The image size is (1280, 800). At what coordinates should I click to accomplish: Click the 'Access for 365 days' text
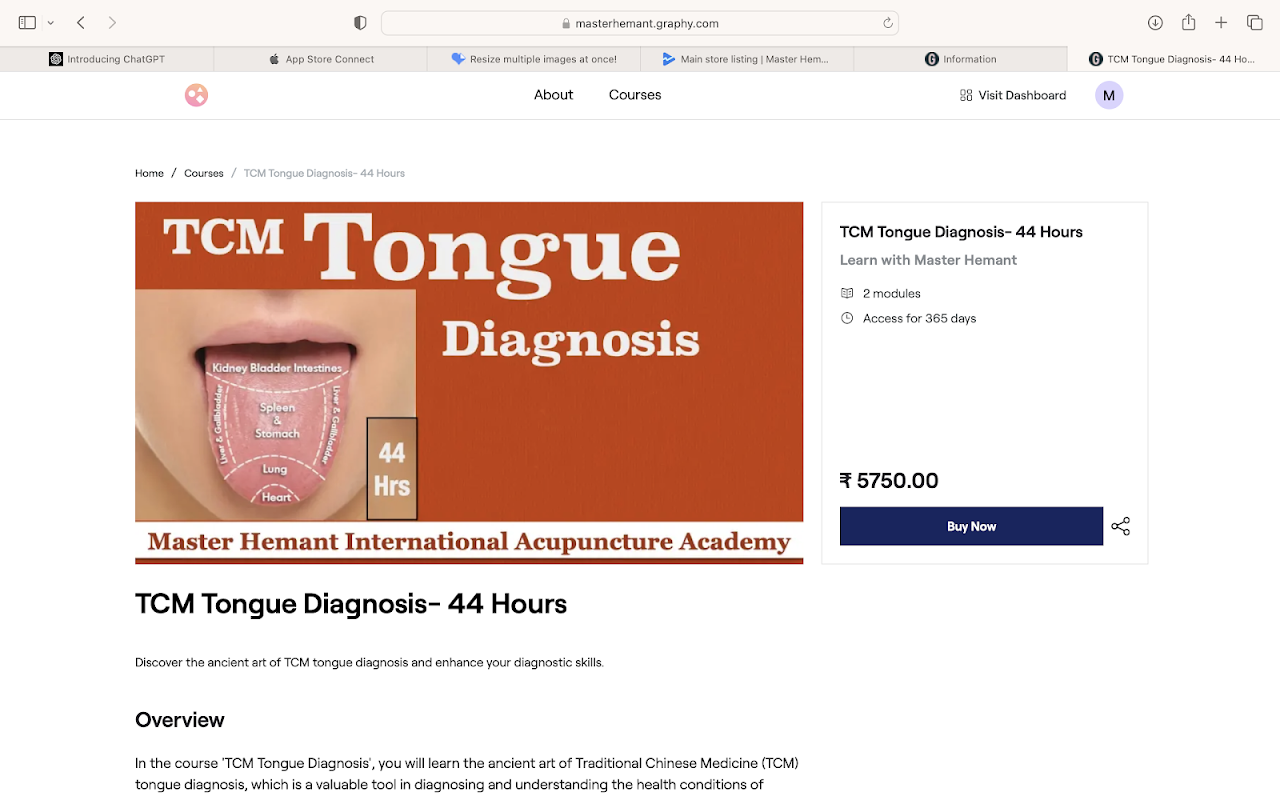[x=920, y=318]
